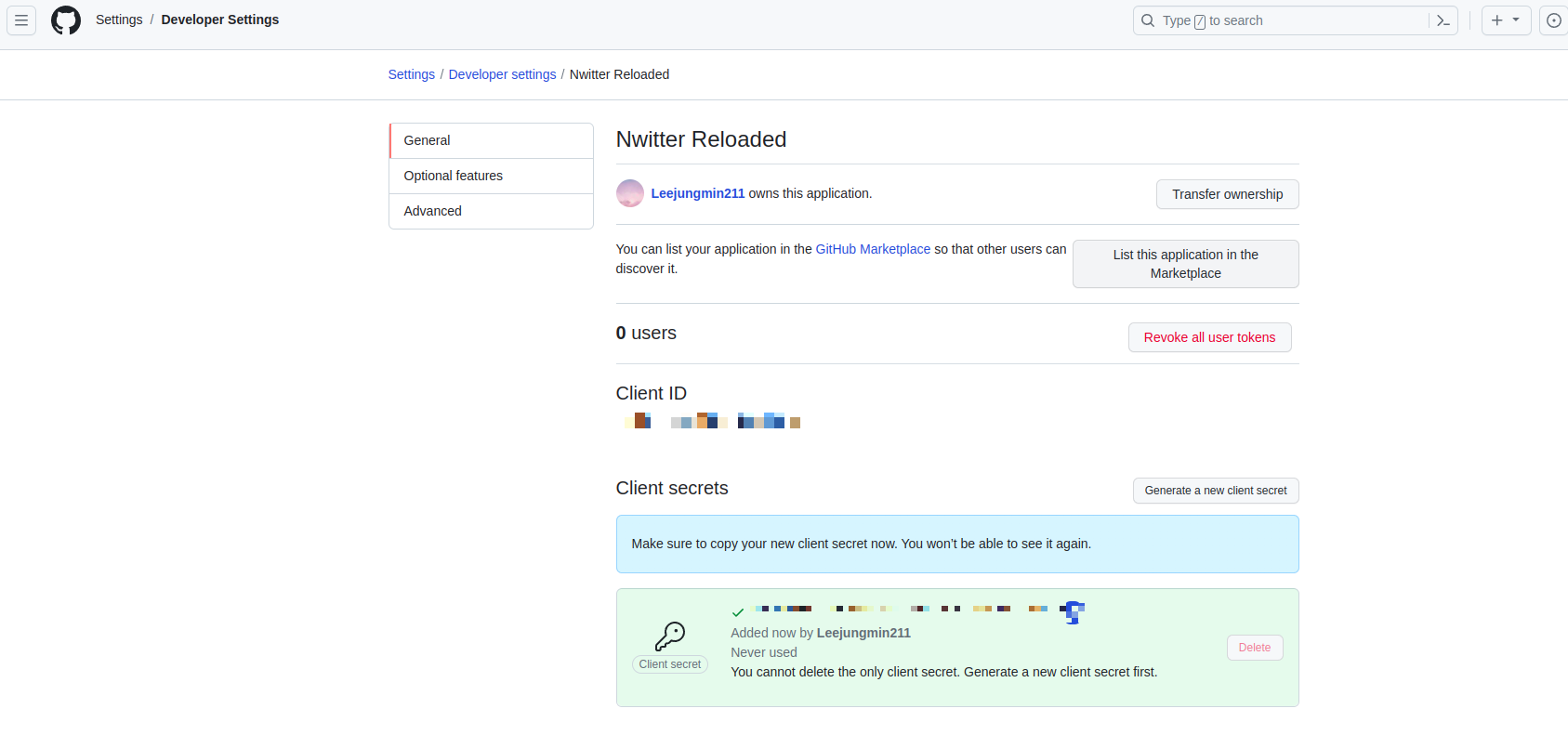Click the 0 users count text
Image resolution: width=1568 pixels, height=748 pixels.
point(646,333)
